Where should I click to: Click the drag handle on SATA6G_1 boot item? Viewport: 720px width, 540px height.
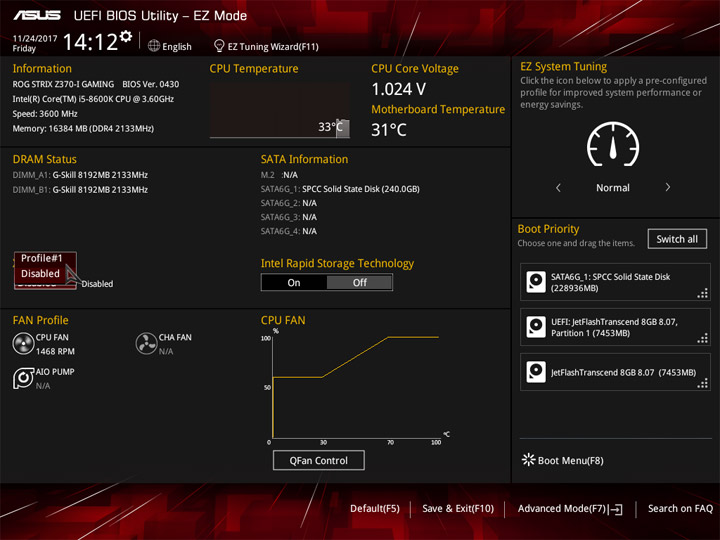pyautogui.click(x=703, y=293)
